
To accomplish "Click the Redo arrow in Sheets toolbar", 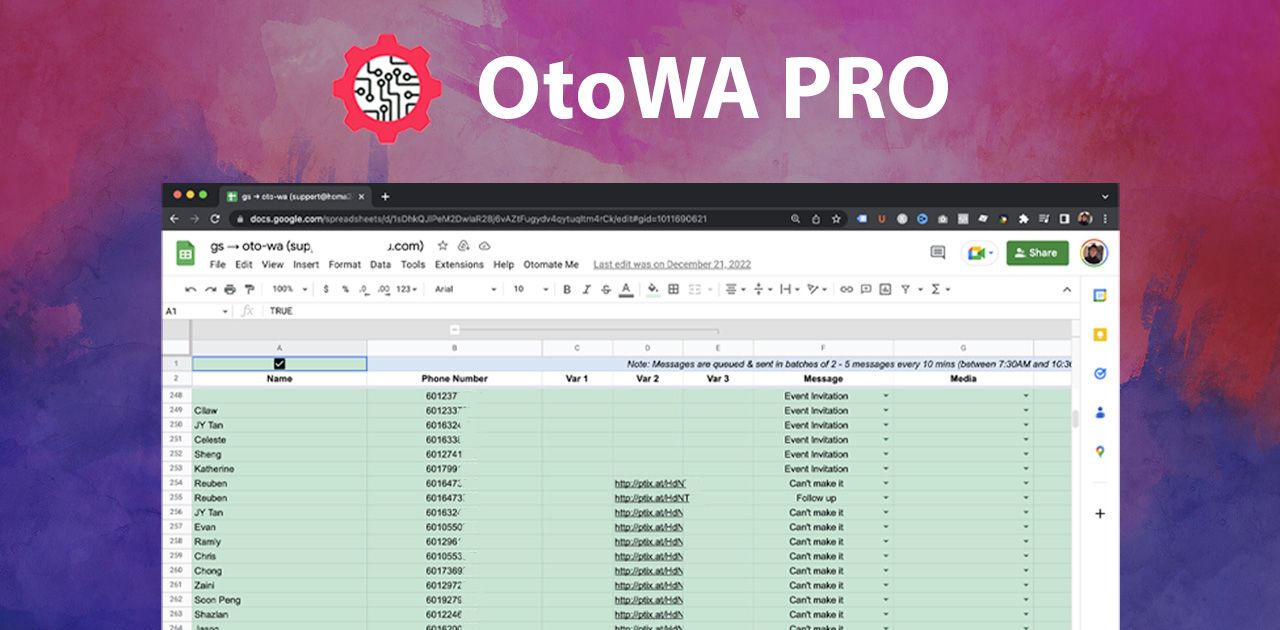I will [x=210, y=289].
